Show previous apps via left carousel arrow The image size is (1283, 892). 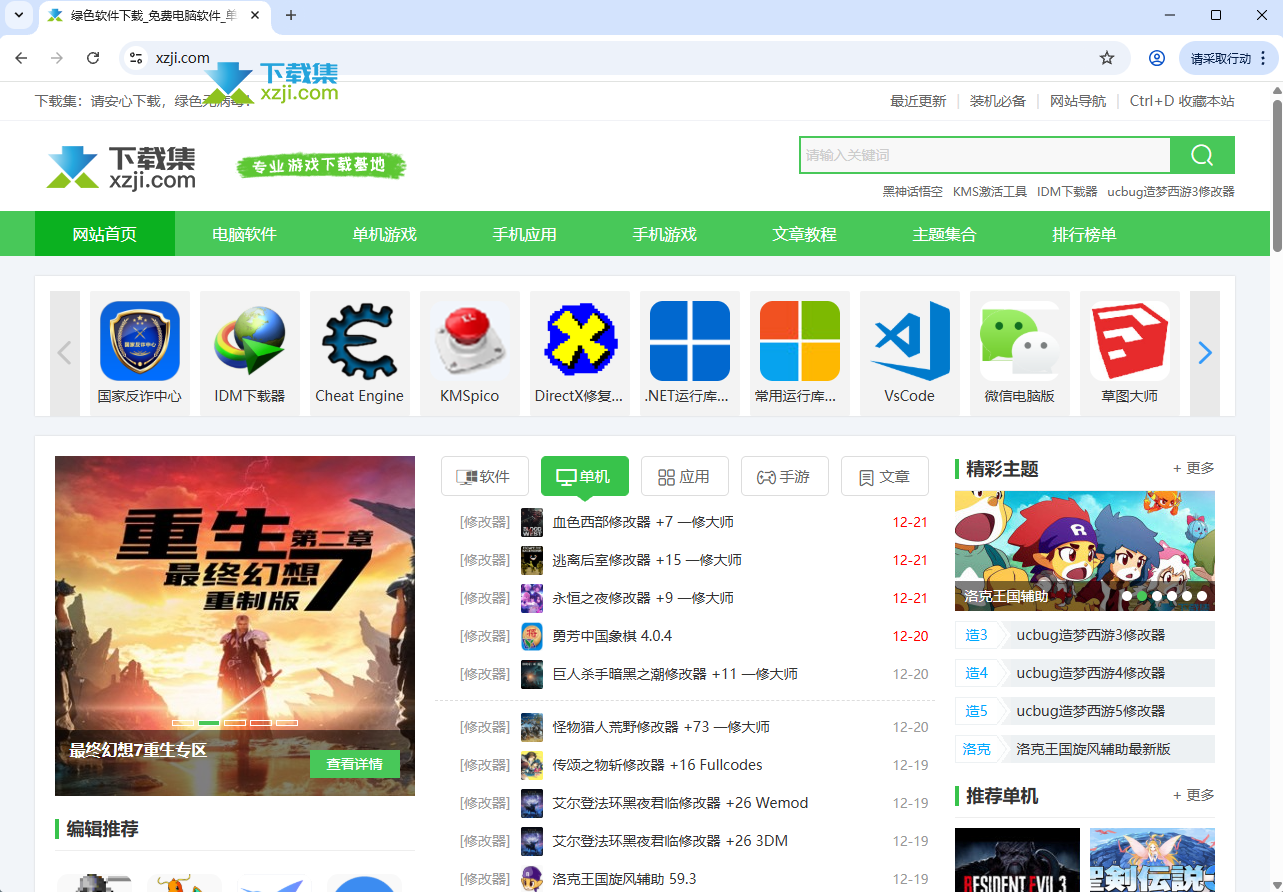click(x=64, y=353)
